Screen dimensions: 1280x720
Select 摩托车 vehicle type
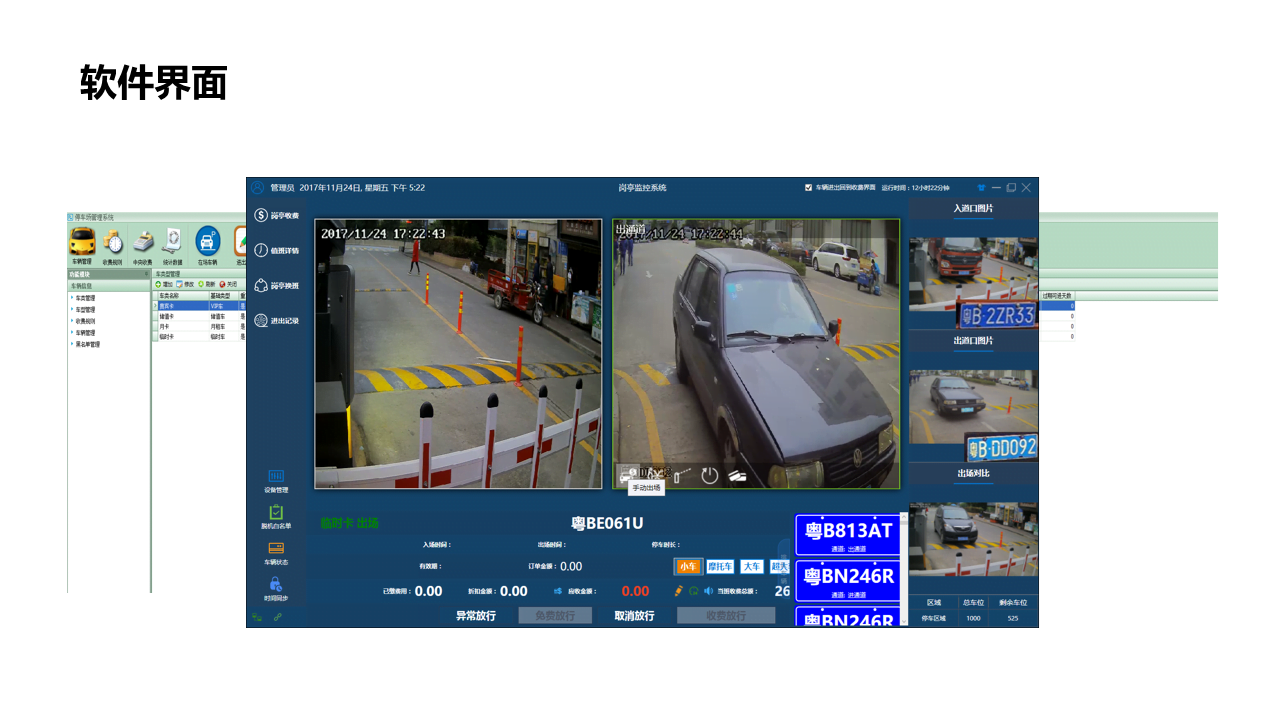point(720,566)
